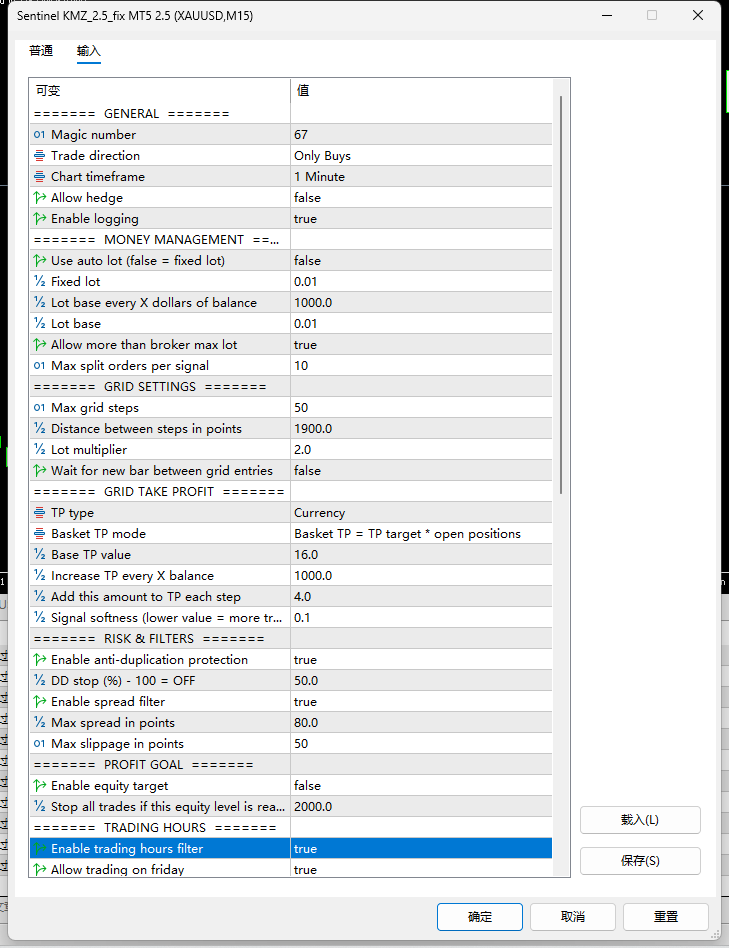The height and width of the screenshot is (948, 729).
Task: Click the boolean icon beside Enable anti-duplication protection
Action: pos(39,660)
